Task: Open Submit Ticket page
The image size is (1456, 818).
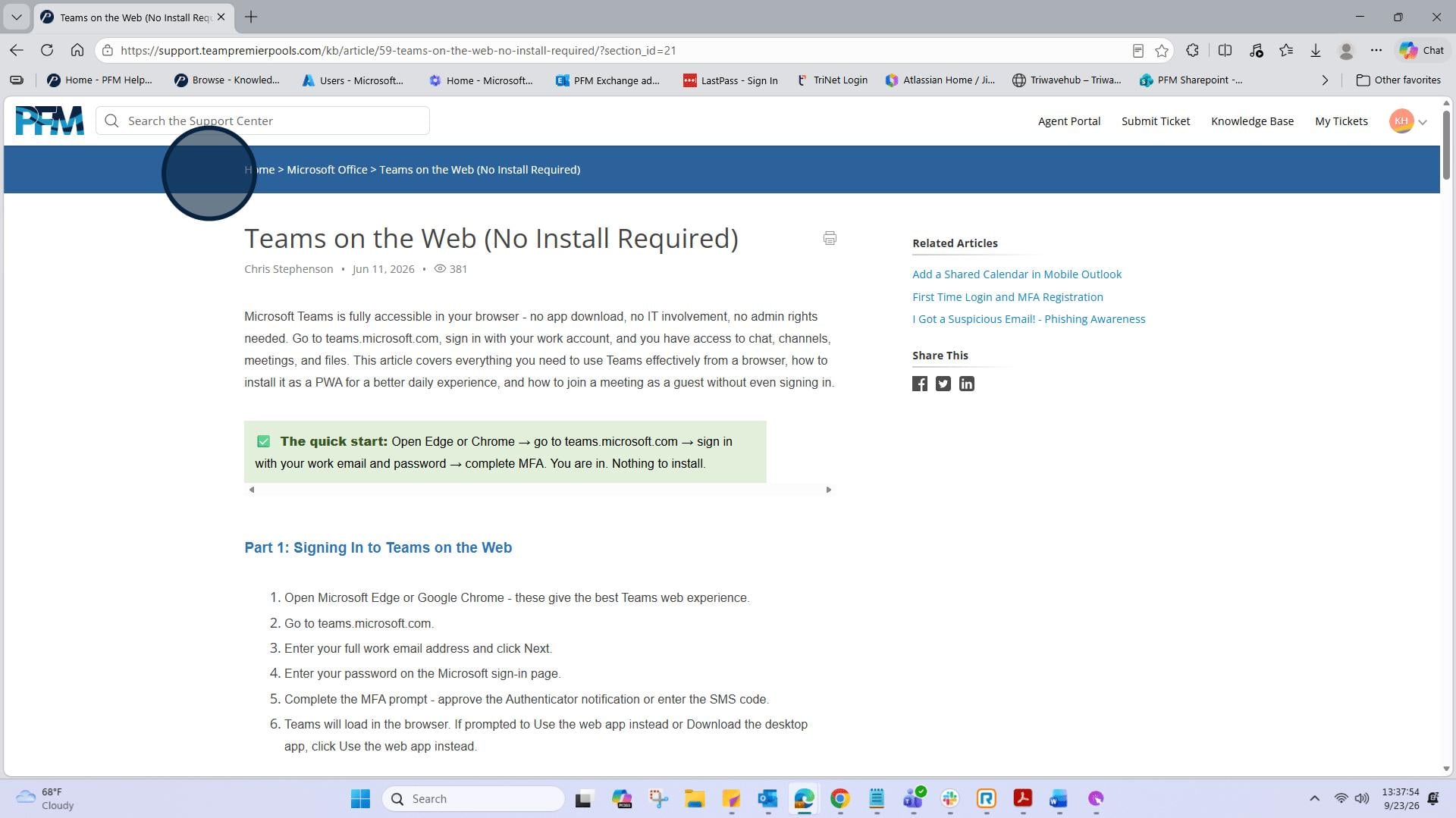Action: point(1156,121)
